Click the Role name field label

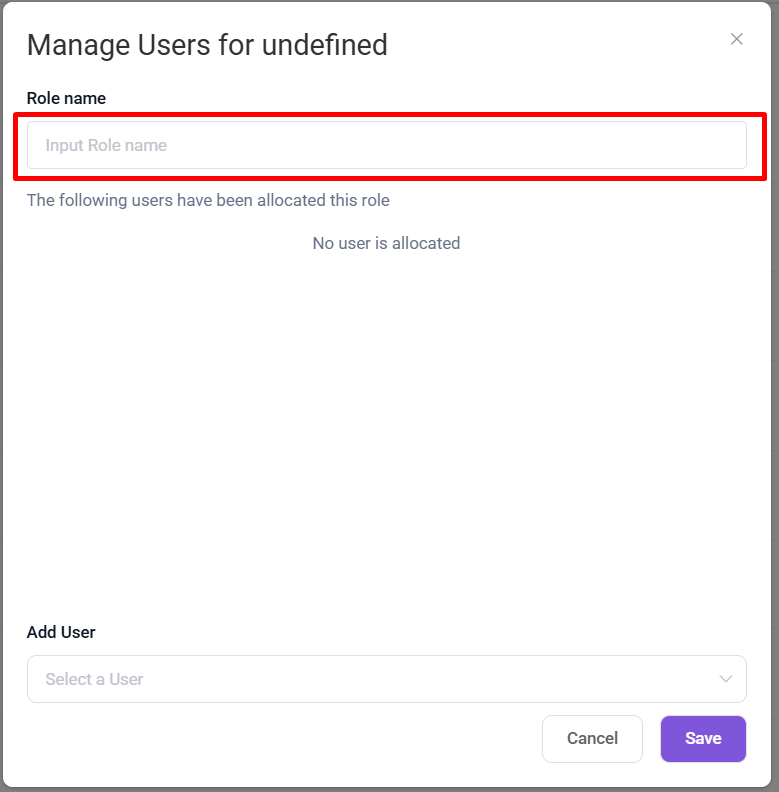click(66, 98)
